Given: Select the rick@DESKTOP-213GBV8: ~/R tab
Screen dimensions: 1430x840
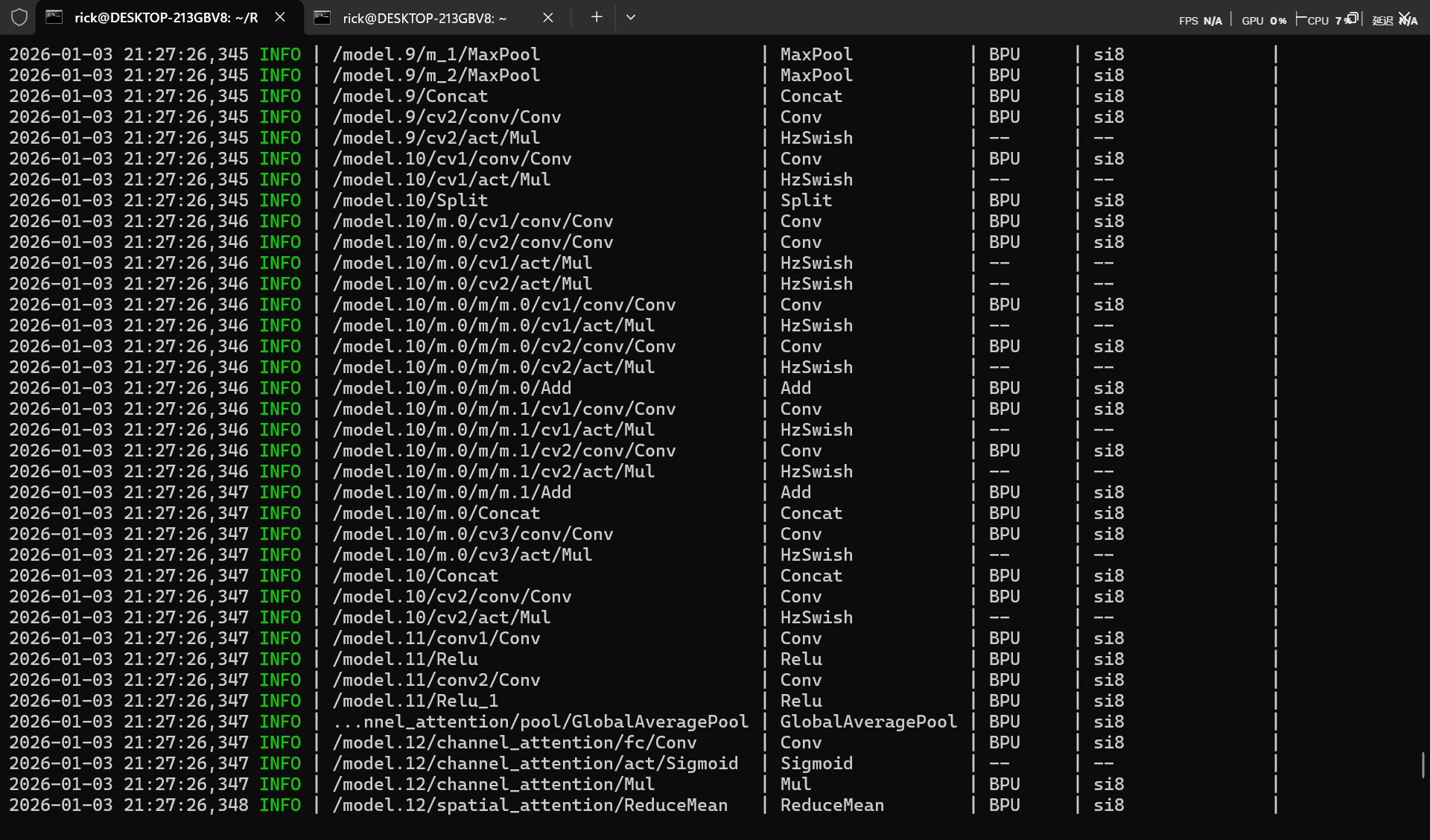Looking at the screenshot, I should coord(165,18).
